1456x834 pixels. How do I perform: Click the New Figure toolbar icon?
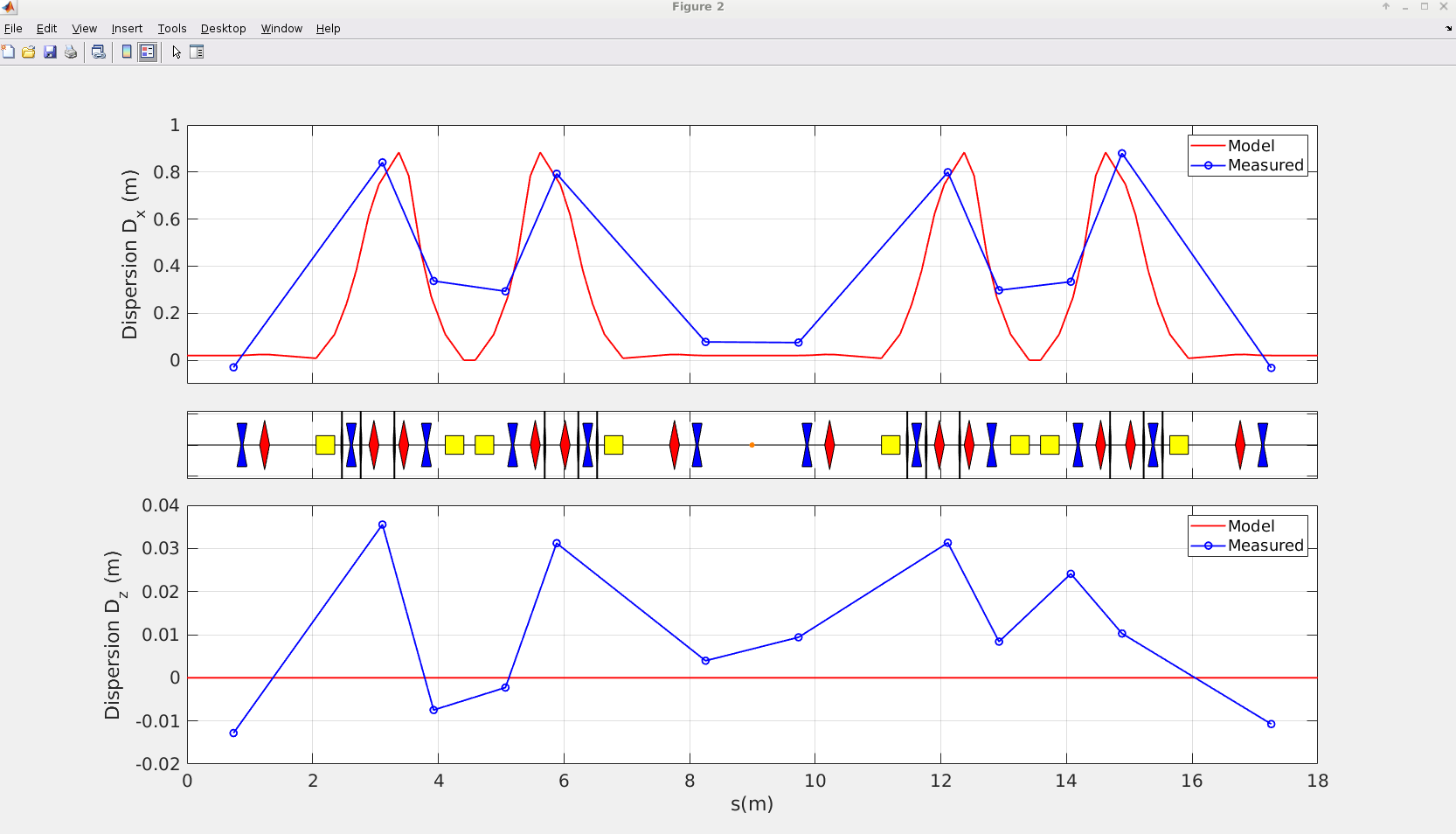click(8, 52)
